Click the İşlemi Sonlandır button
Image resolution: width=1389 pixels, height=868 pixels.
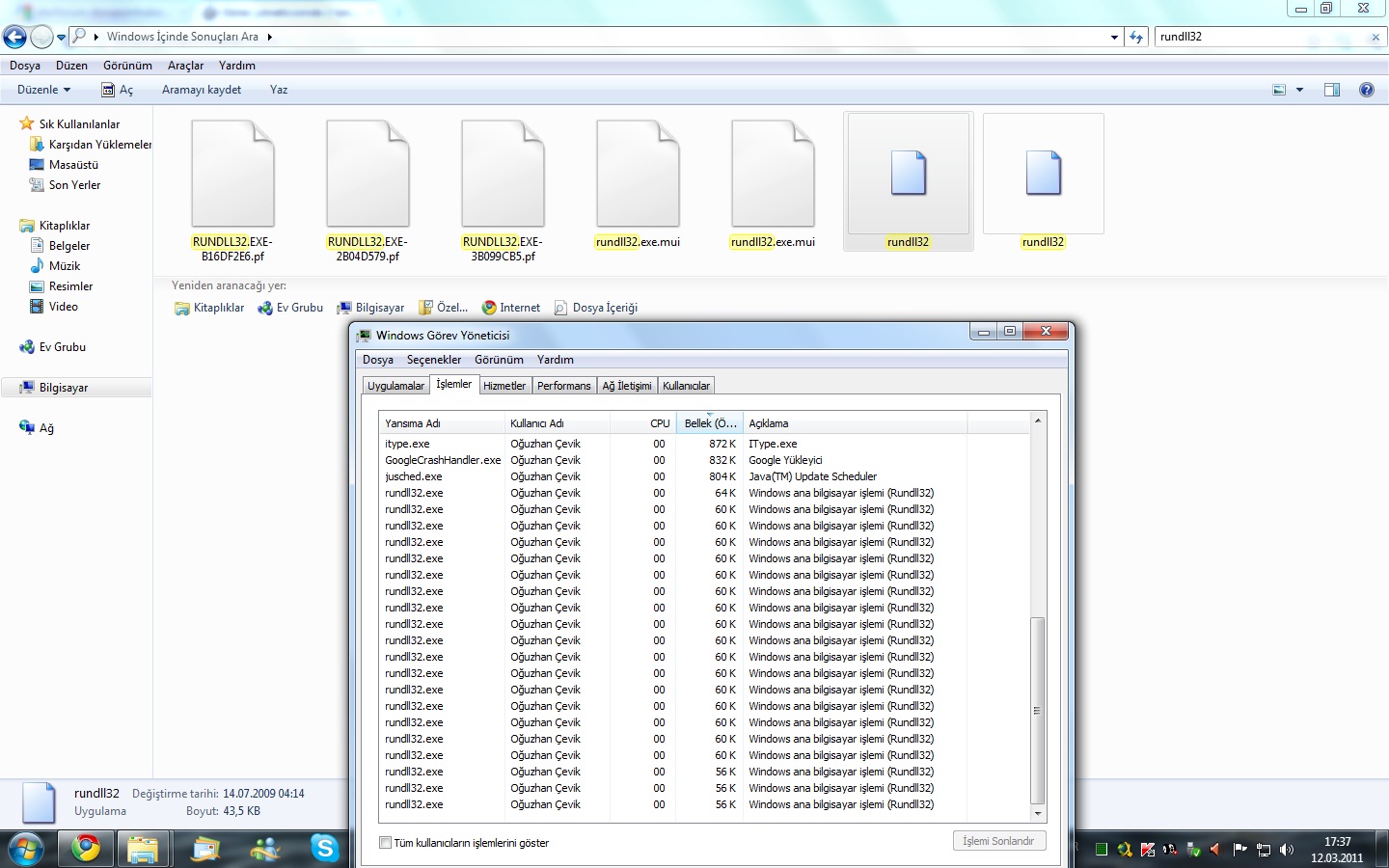pyautogui.click(x=998, y=841)
